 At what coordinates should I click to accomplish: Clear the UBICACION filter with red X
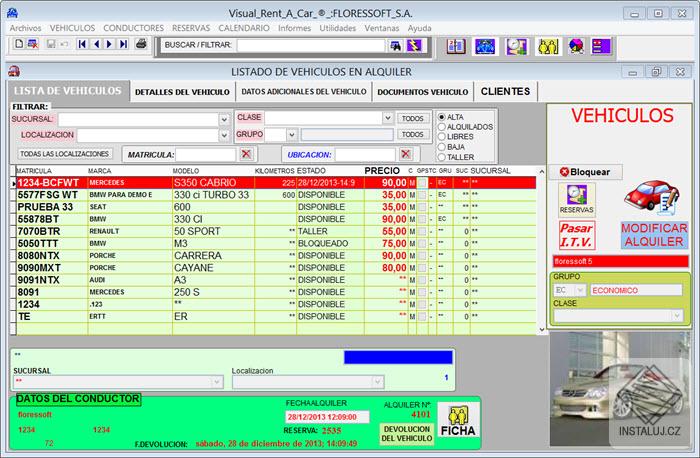pyautogui.click(x=405, y=154)
